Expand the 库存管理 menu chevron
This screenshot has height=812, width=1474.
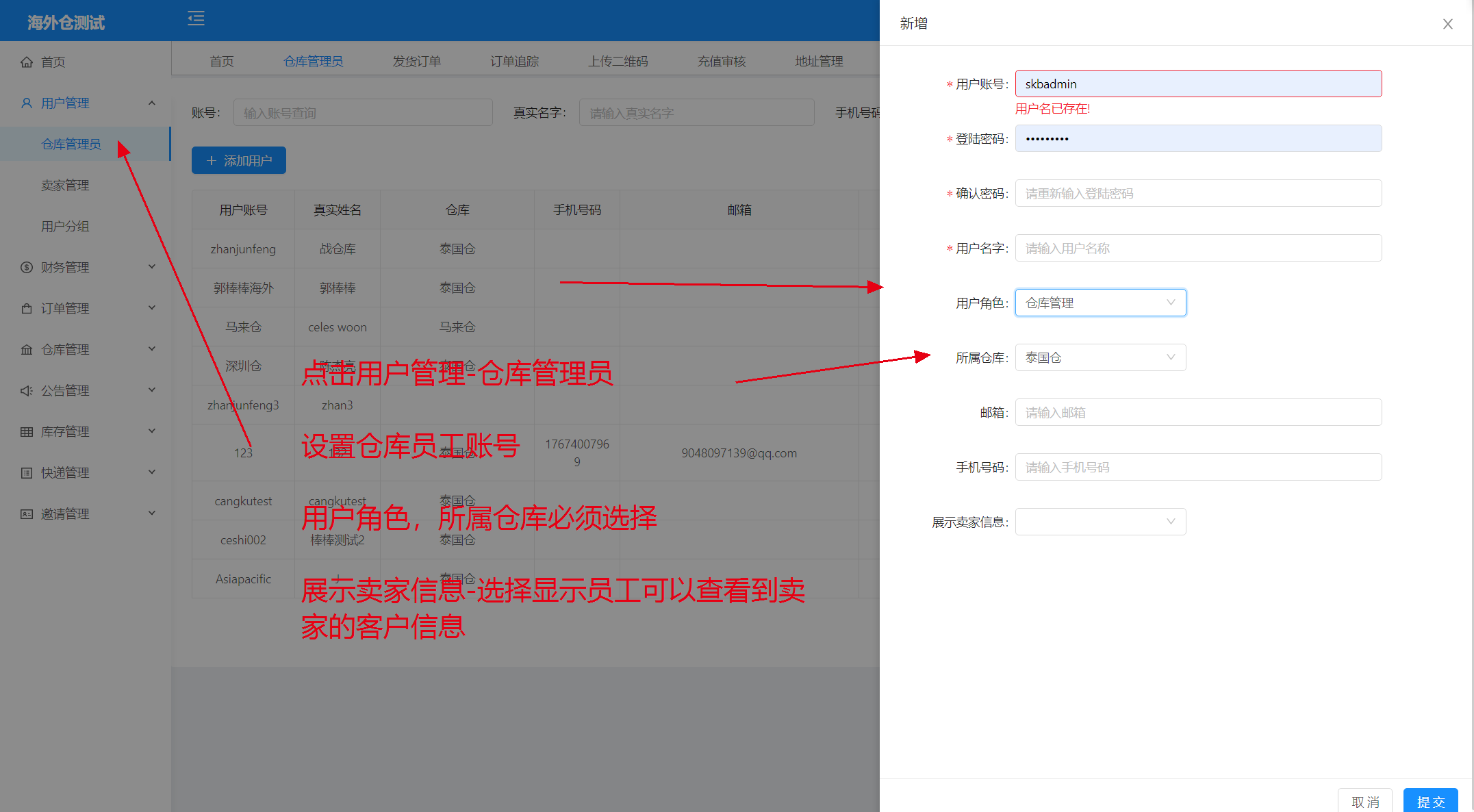pos(152,431)
